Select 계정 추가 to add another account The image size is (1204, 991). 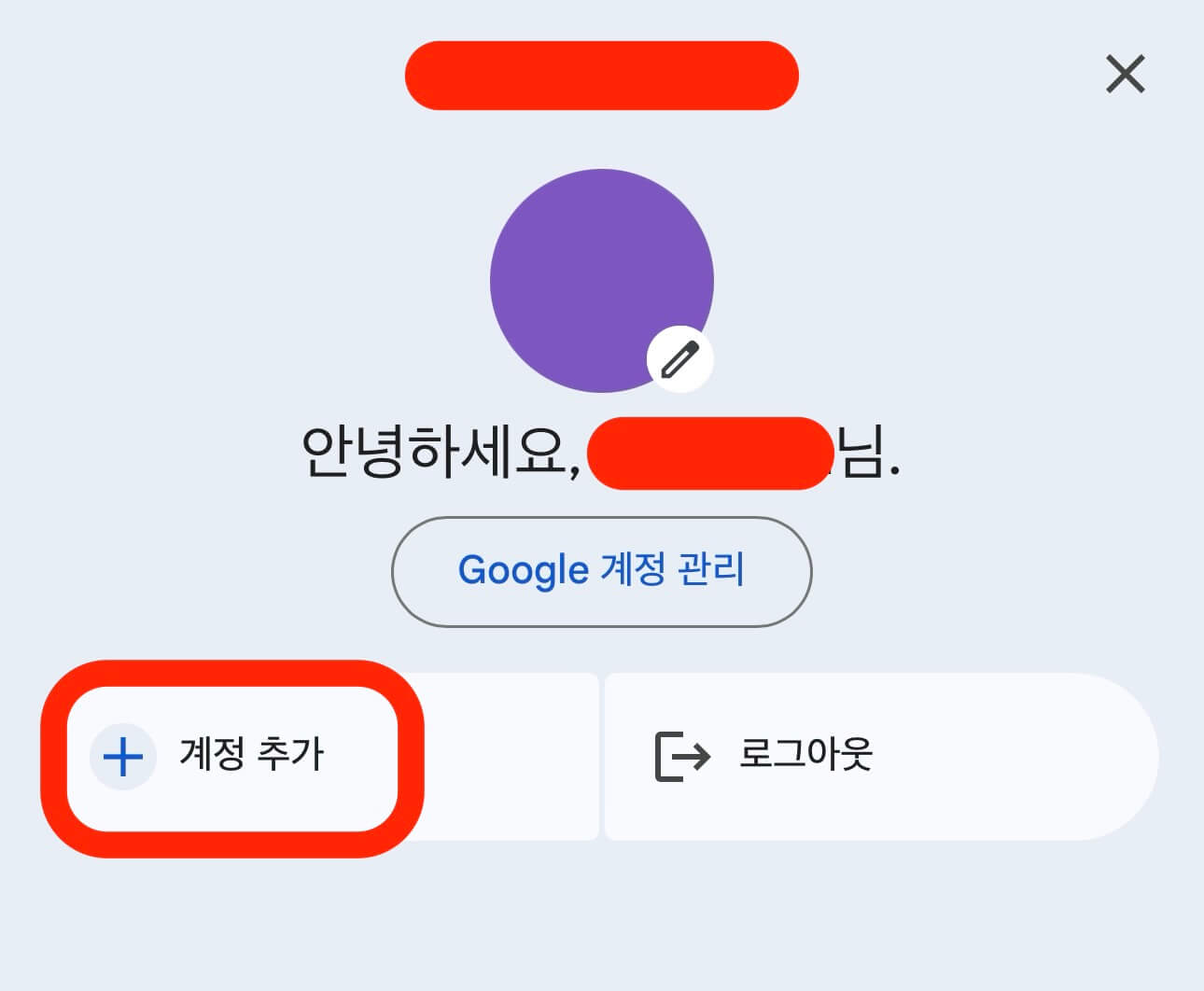pos(233,758)
